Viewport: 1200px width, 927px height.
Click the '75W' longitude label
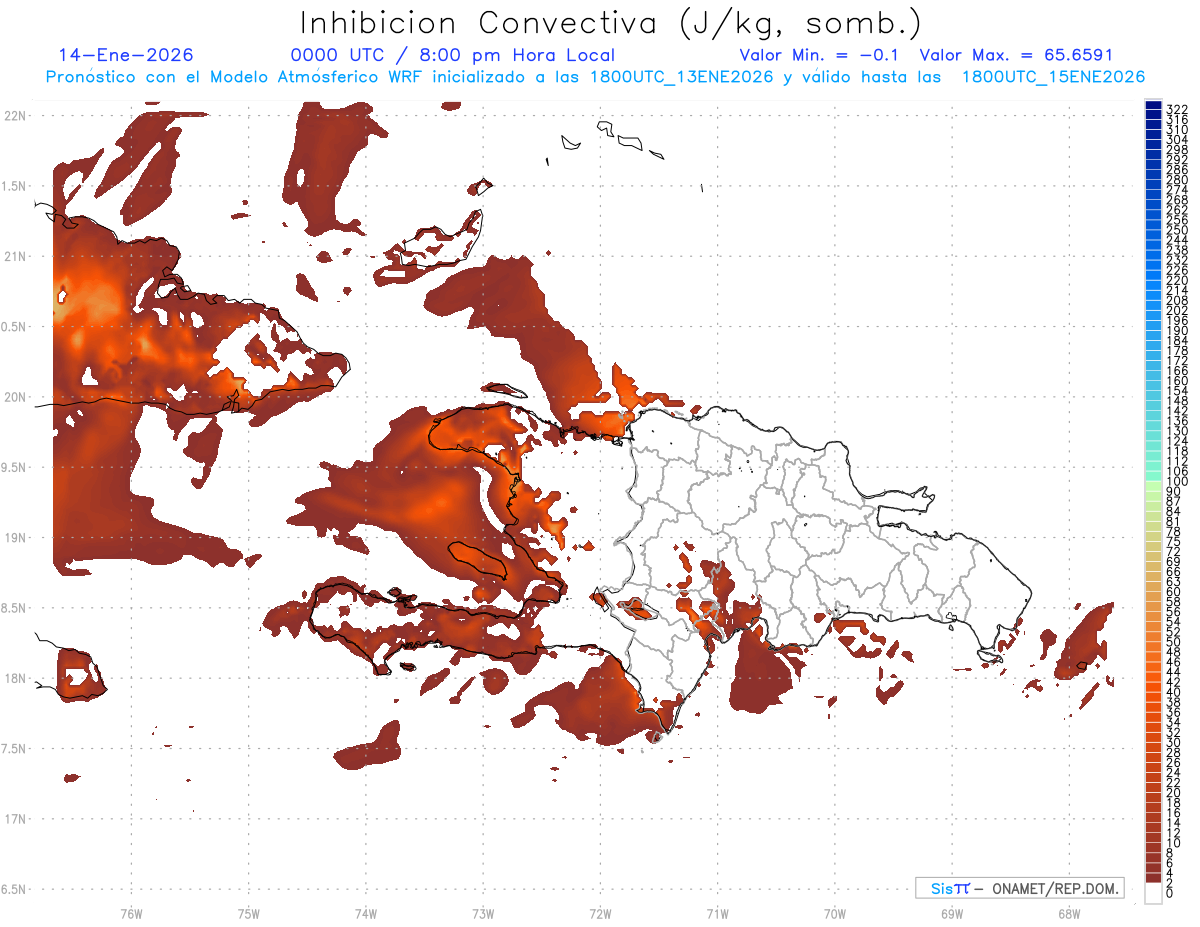pyautogui.click(x=249, y=913)
